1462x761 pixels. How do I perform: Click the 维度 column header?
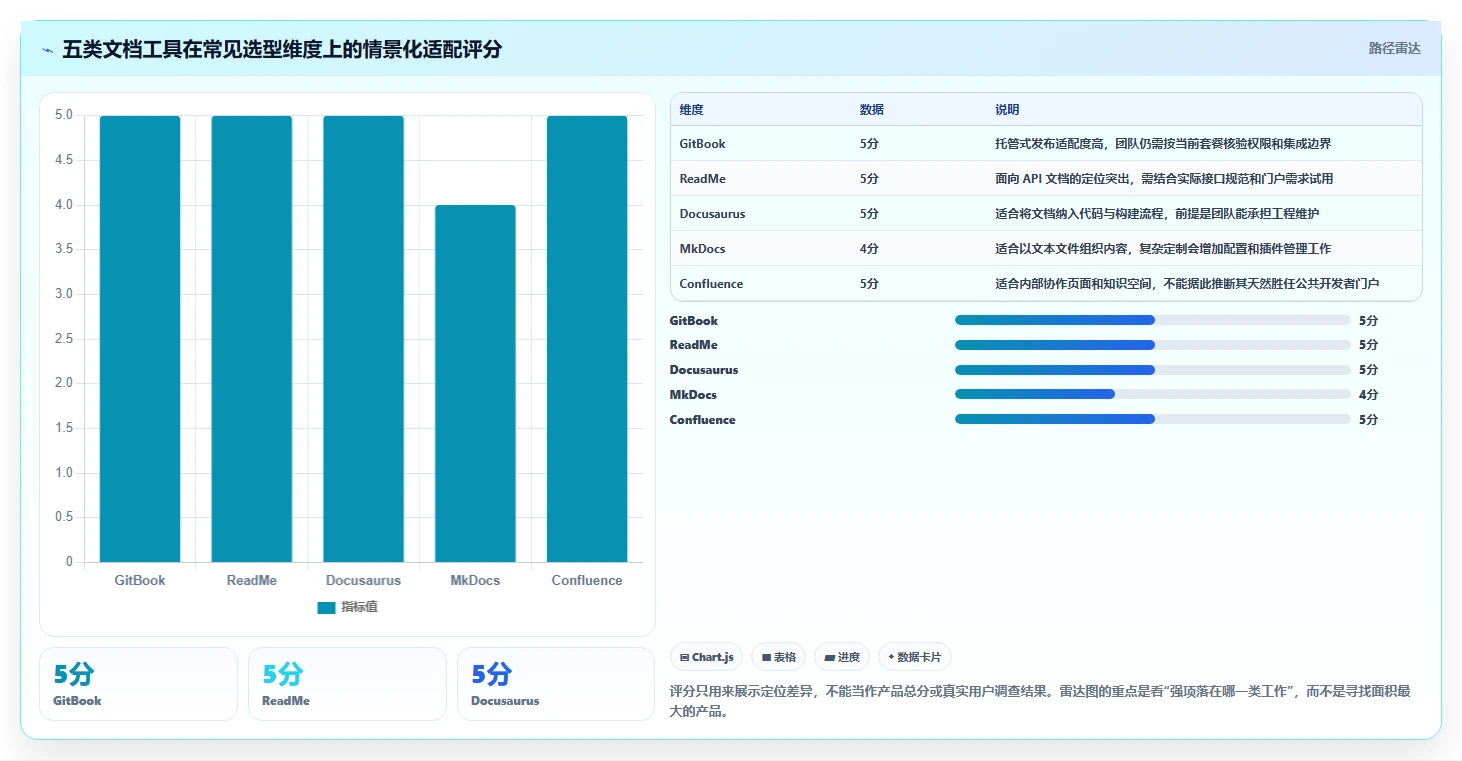click(691, 110)
